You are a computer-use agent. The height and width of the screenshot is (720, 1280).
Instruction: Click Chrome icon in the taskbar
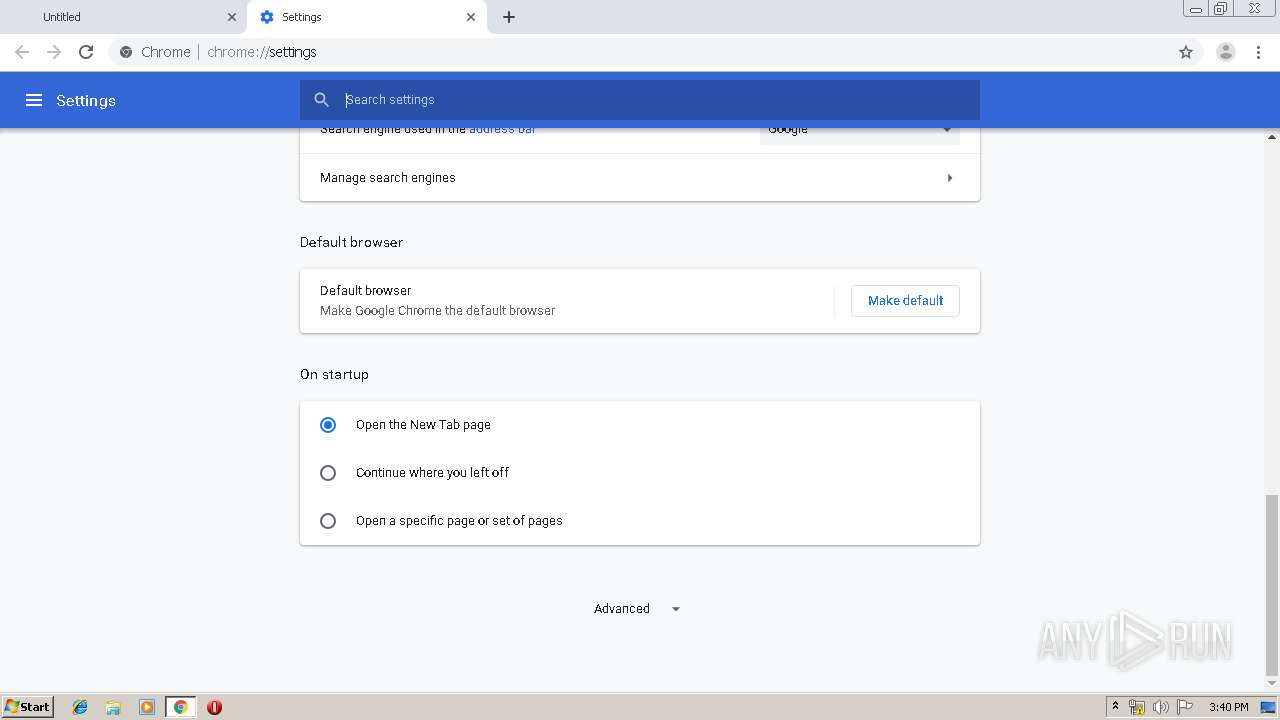180,707
